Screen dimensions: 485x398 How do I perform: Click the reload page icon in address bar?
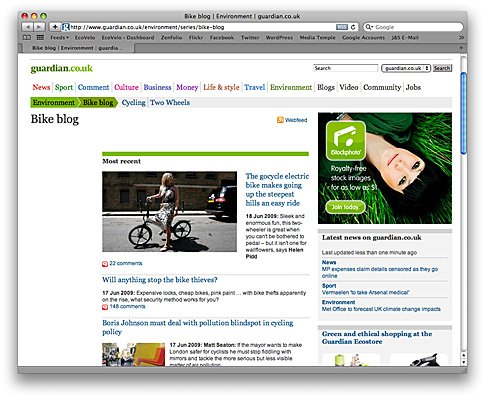(x=353, y=27)
